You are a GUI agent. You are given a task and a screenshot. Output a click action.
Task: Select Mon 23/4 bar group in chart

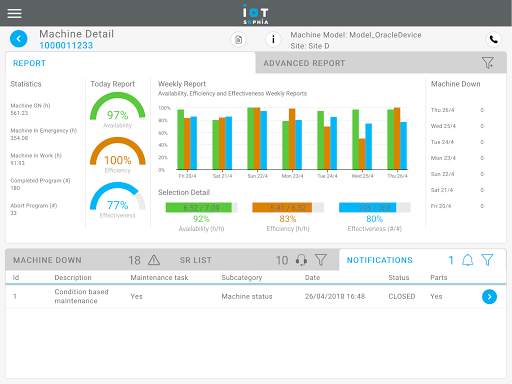click(292, 139)
